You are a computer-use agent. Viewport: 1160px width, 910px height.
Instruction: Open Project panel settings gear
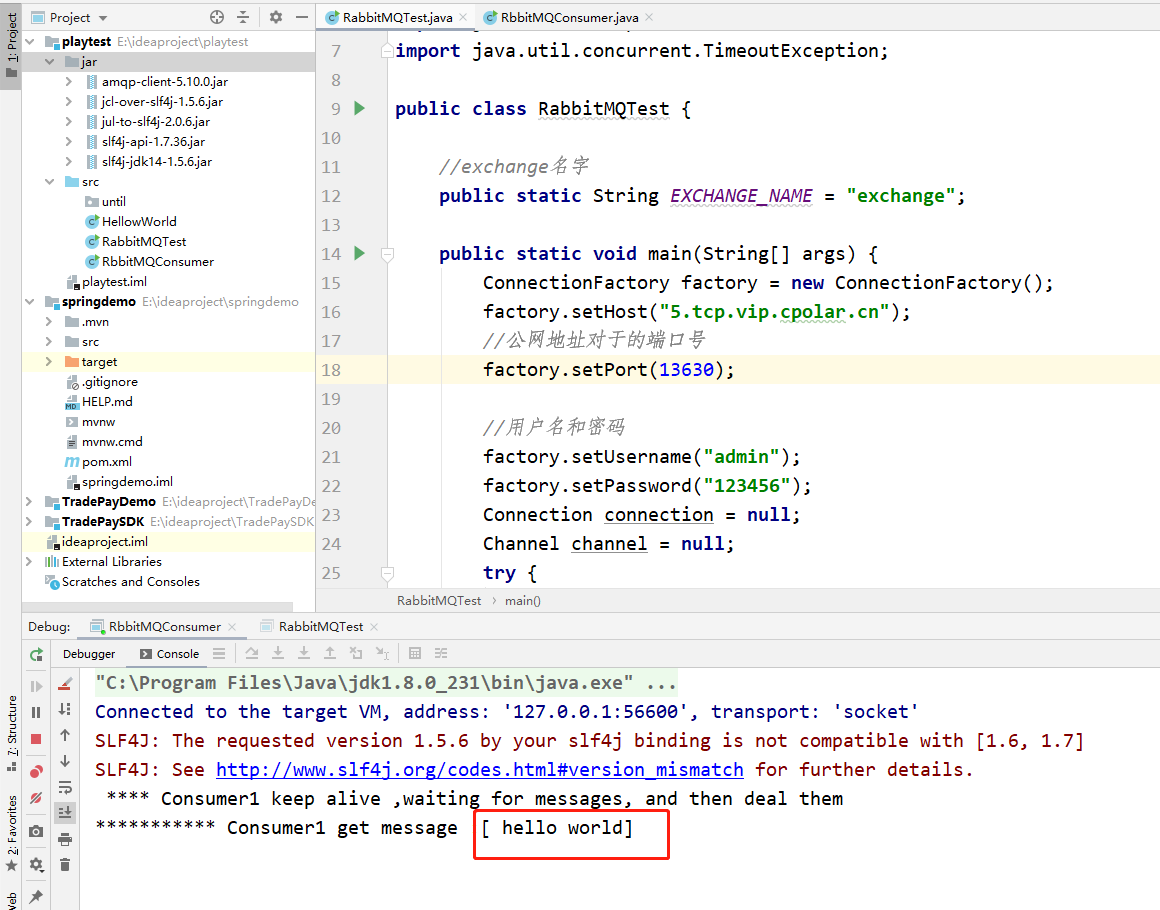(x=276, y=17)
